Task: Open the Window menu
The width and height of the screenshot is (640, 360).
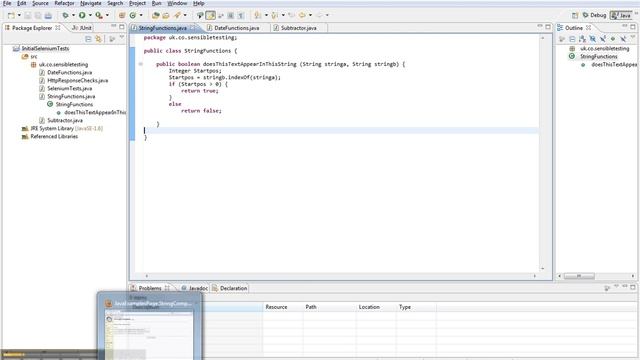Action: click(177, 3)
